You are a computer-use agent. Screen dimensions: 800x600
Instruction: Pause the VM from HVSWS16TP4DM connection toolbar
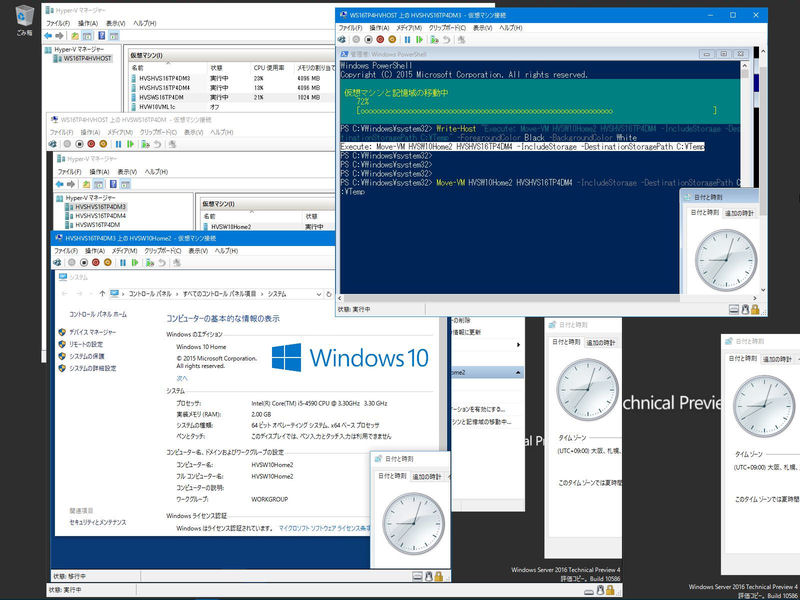tap(118, 144)
